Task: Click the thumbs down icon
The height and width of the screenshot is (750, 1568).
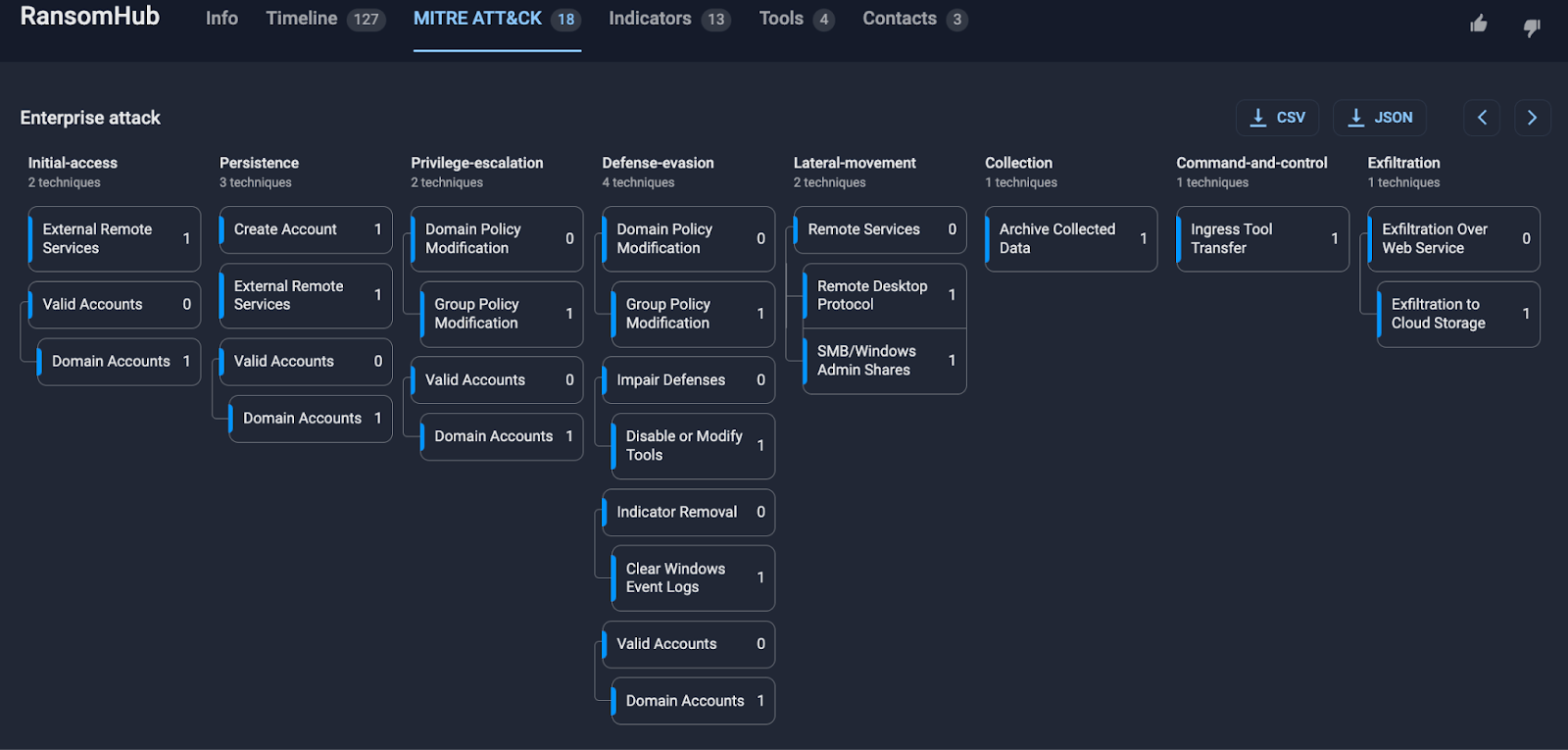Action: click(x=1531, y=27)
